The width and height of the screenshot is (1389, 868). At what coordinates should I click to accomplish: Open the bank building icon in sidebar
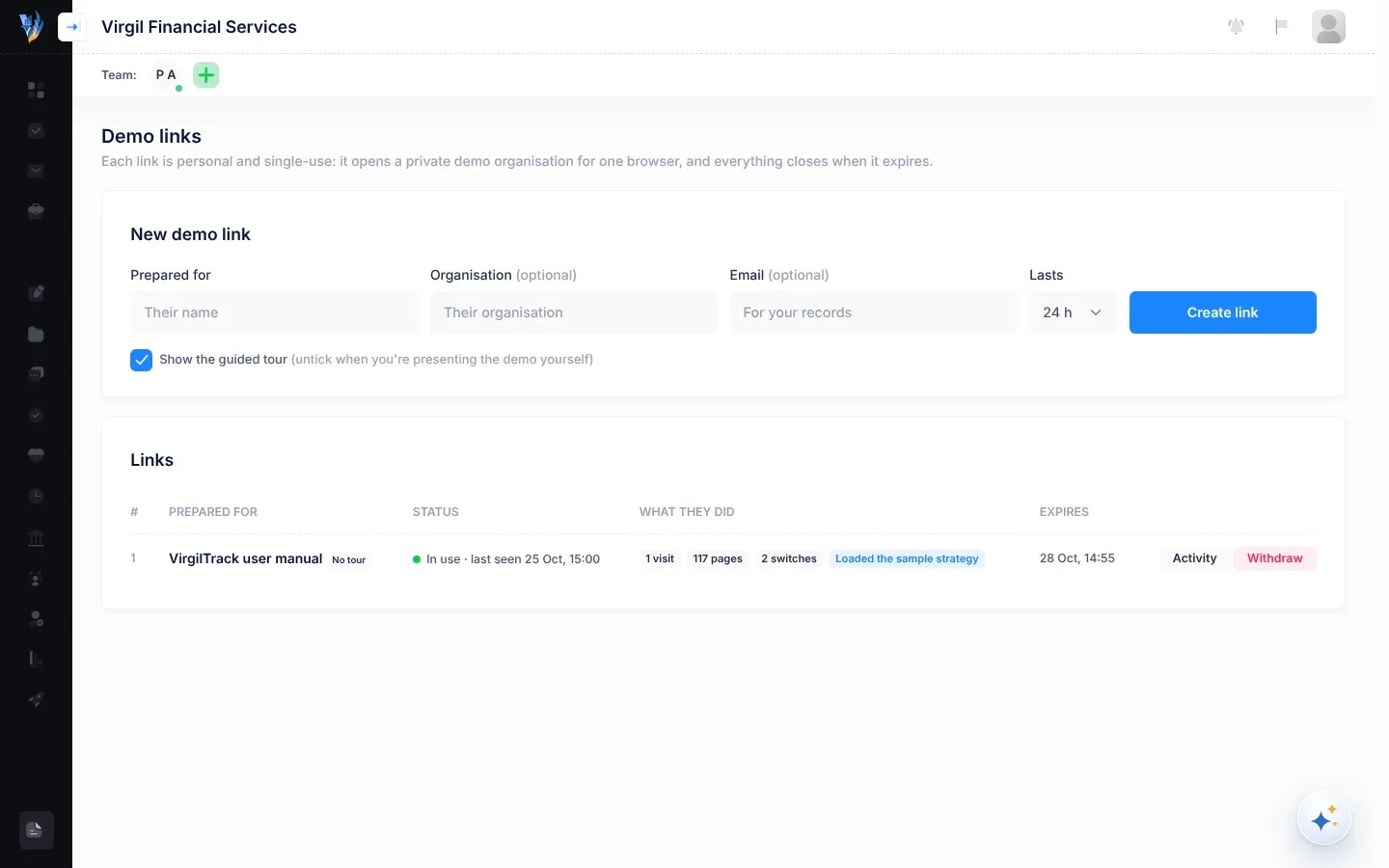[x=36, y=537]
